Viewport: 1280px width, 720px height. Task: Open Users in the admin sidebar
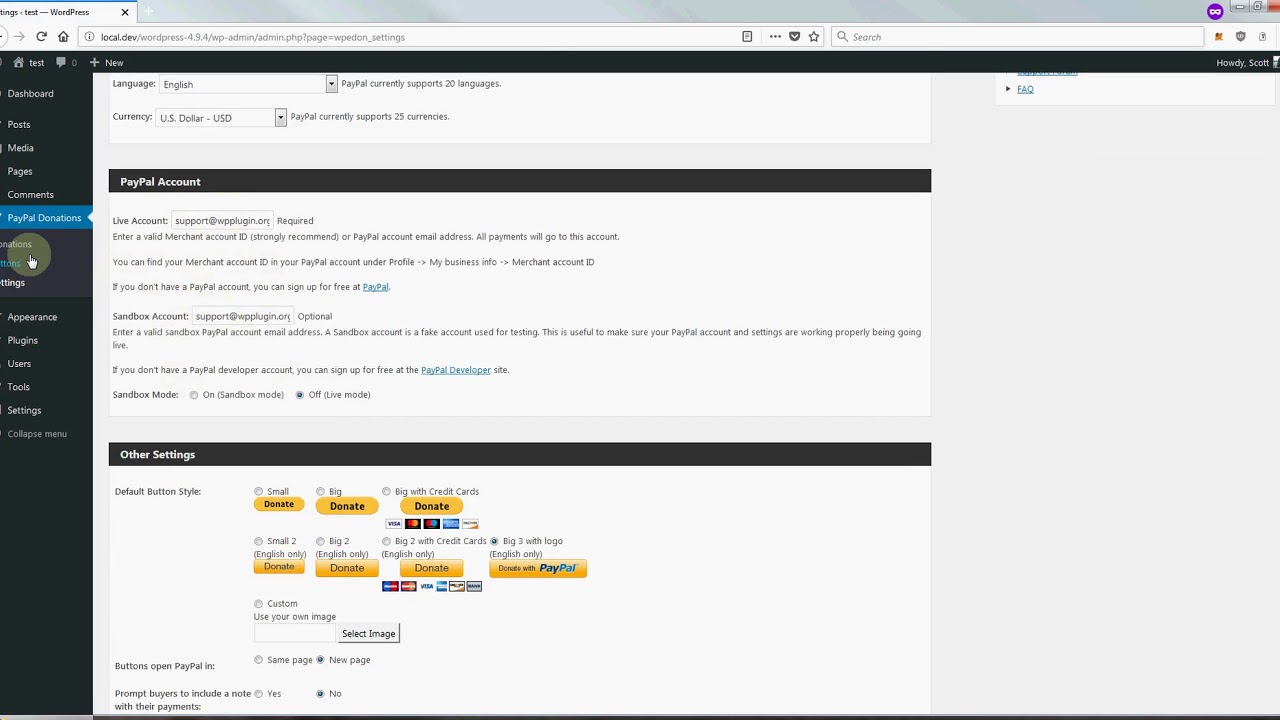[x=19, y=364]
